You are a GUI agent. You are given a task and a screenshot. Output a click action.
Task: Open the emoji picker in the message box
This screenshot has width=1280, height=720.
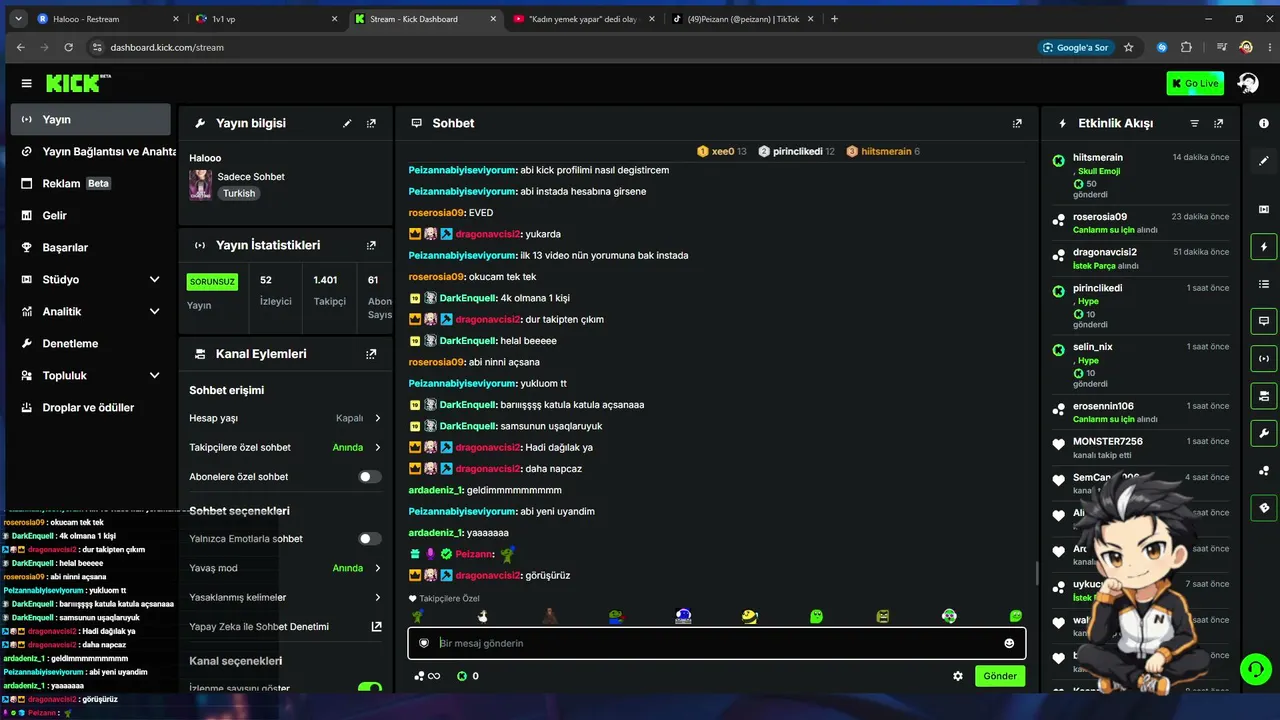1009,643
